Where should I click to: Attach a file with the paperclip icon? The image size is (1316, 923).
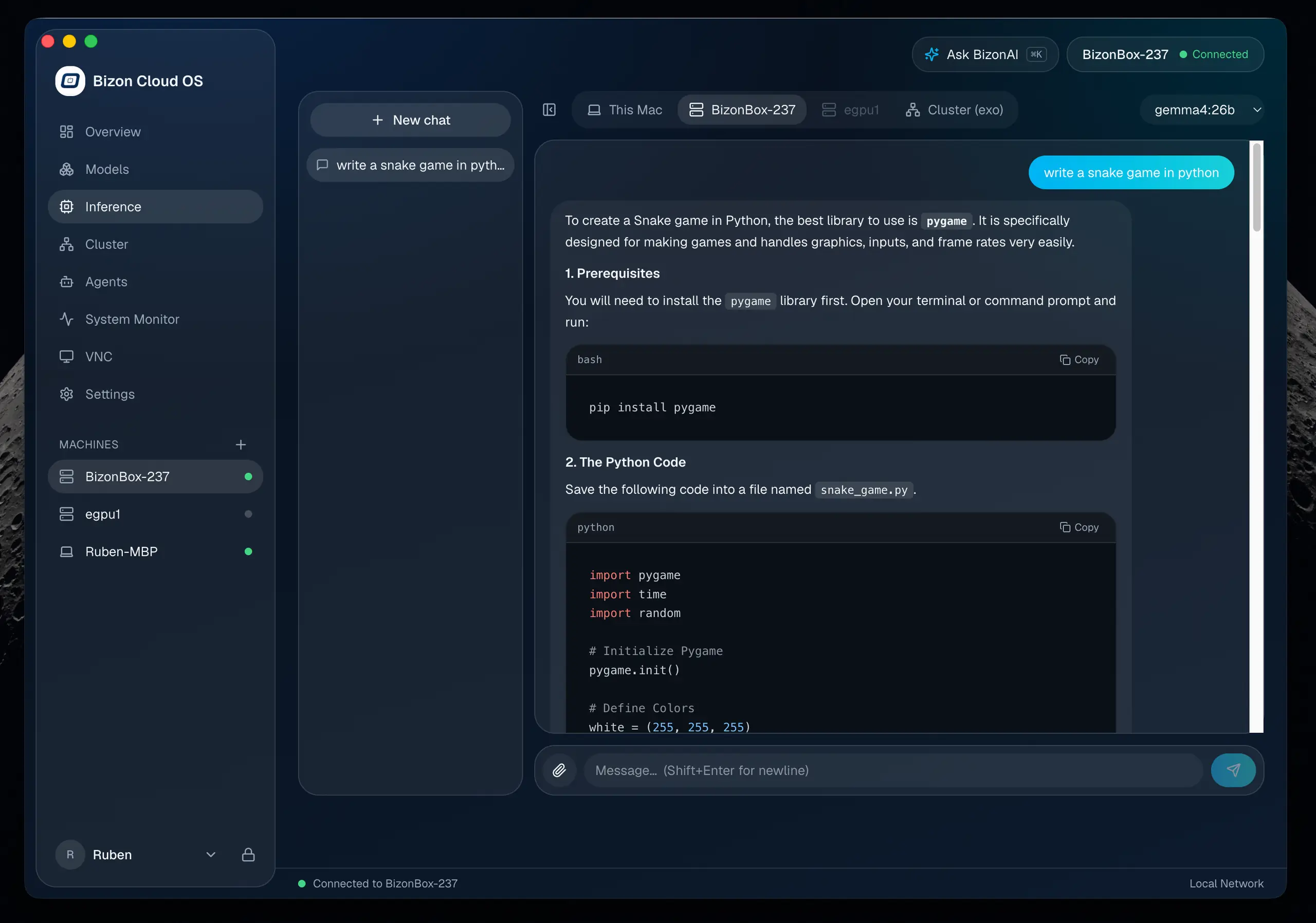pyautogui.click(x=559, y=770)
